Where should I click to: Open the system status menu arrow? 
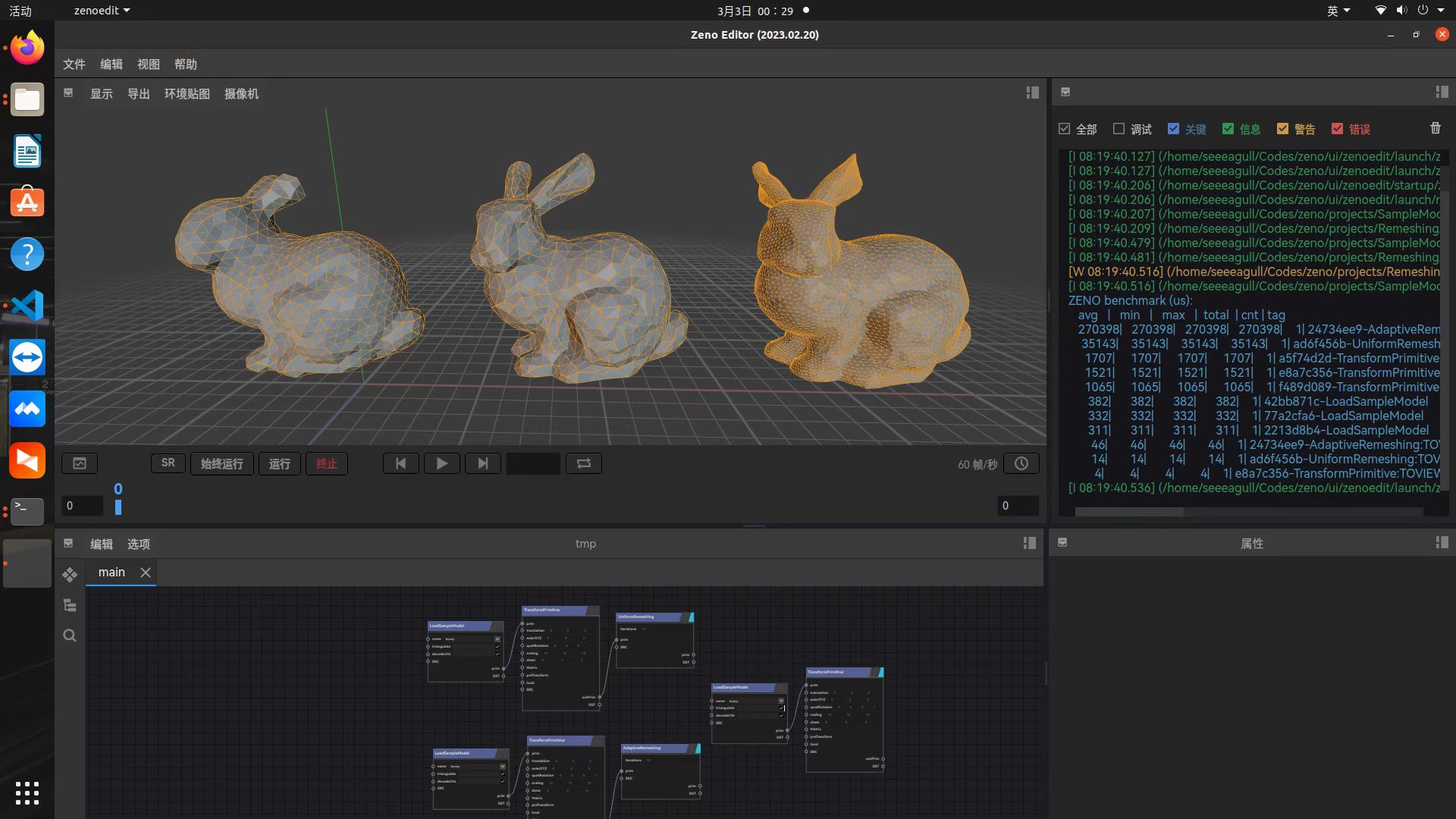1441,11
